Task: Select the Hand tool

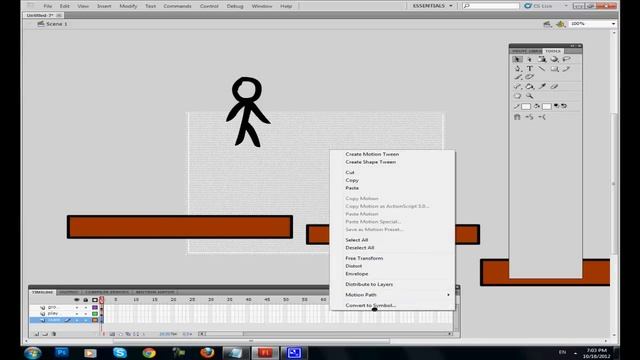Action: tap(517, 96)
